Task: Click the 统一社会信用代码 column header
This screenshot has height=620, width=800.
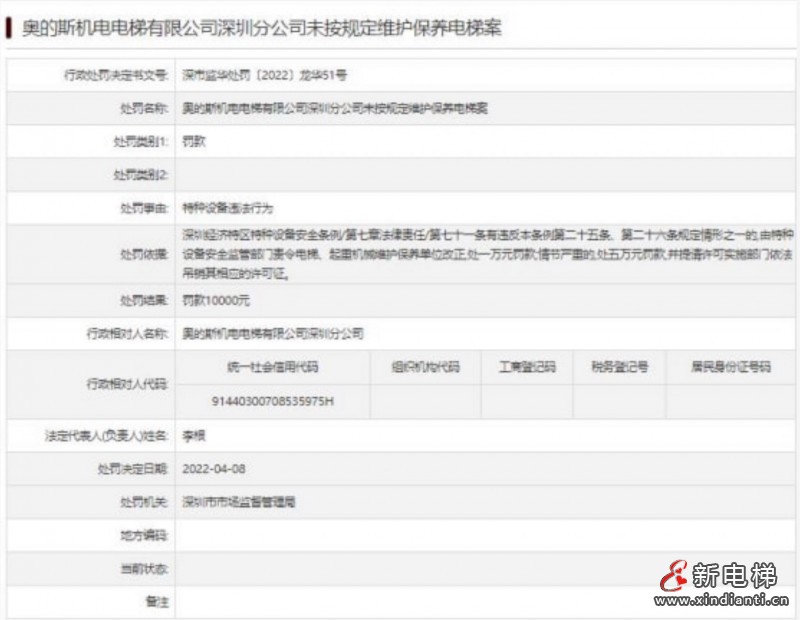Action: click(x=272, y=368)
